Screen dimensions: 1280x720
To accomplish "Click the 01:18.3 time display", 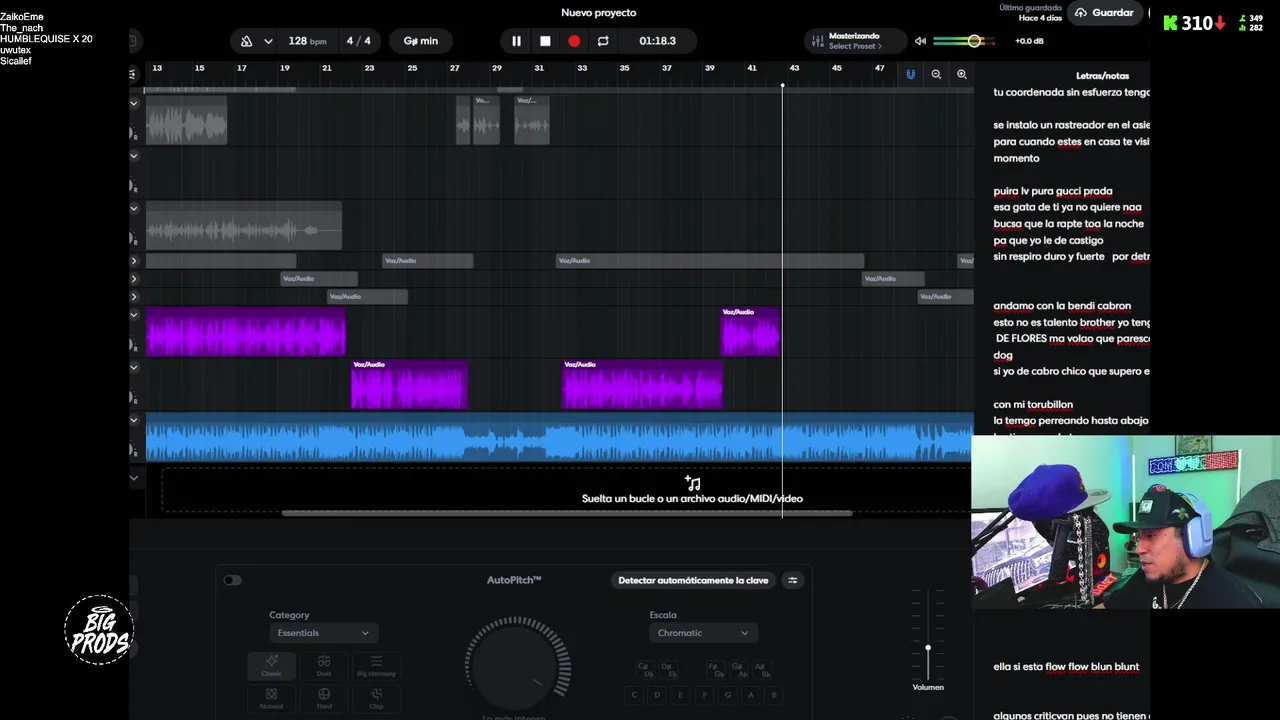I will pos(657,41).
